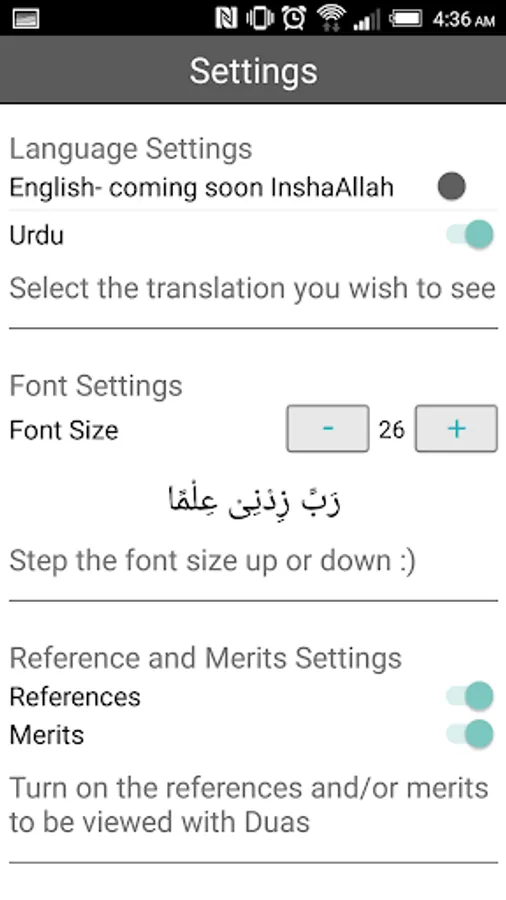Screen dimensions: 506x900
Task: Toggle the English translation switch
Action: [x=451, y=187]
